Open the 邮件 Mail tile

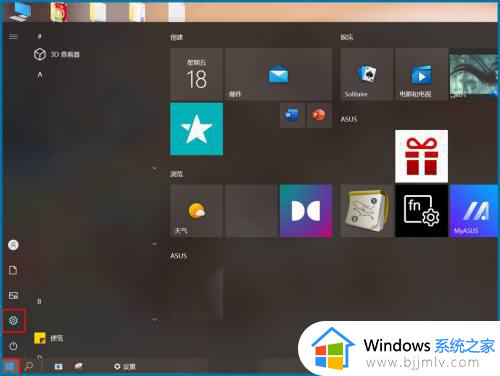(278, 74)
